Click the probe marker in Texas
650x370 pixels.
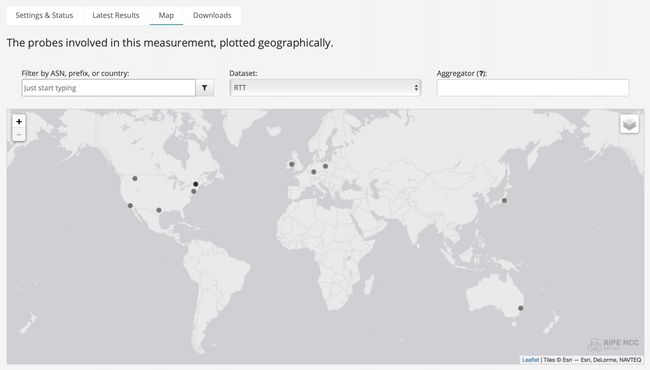tap(159, 210)
